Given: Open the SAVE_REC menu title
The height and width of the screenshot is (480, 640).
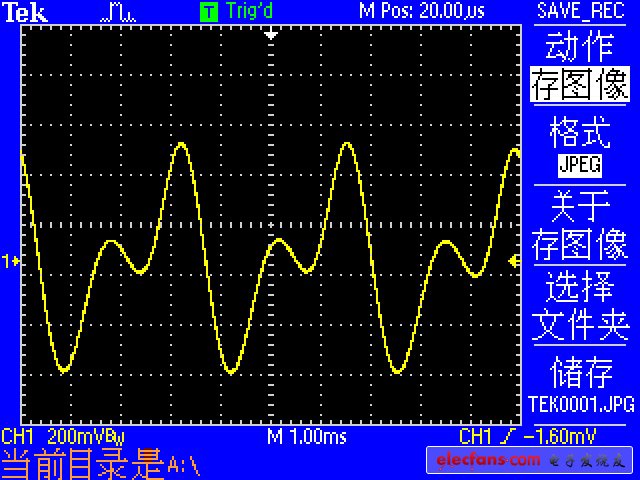Looking at the screenshot, I should click(580, 11).
